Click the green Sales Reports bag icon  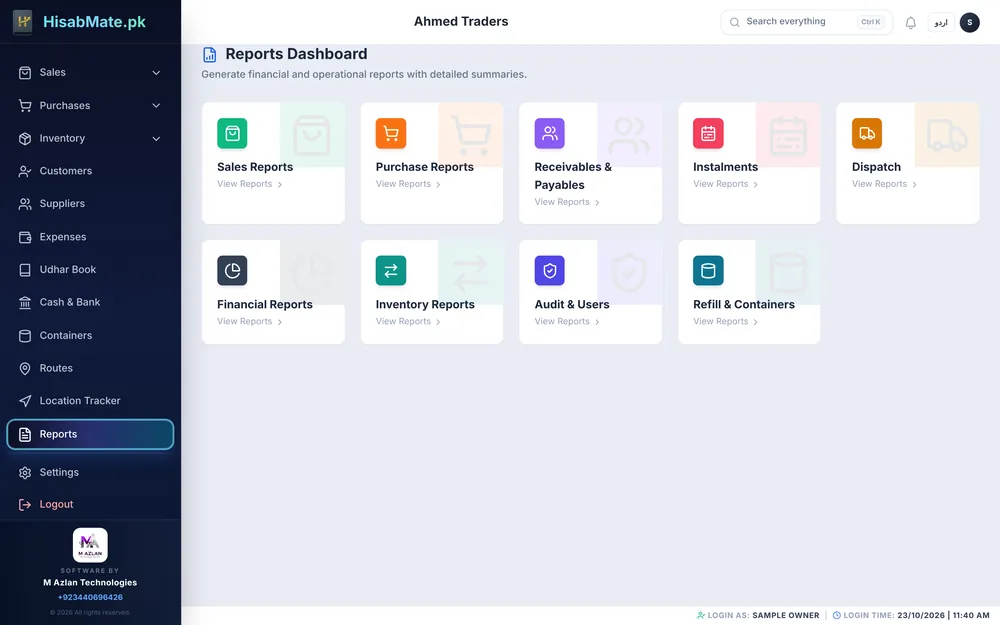pyautogui.click(x=232, y=133)
